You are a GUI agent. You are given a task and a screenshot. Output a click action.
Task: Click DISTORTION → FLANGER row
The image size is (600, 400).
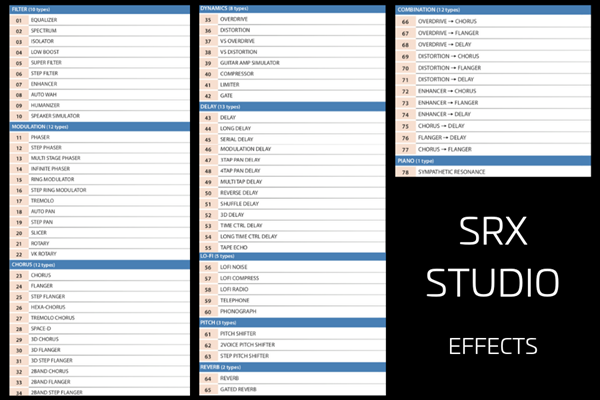[x=493, y=68]
